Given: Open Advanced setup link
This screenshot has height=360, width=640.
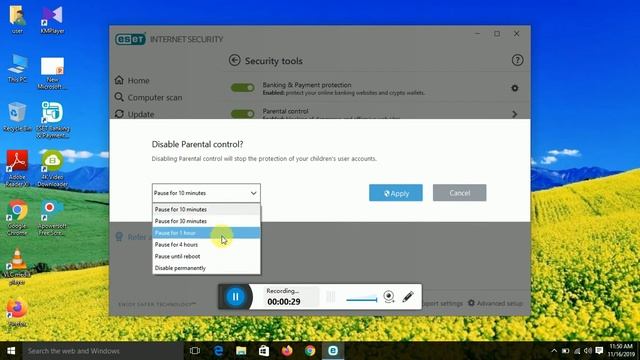Looking at the screenshot, I should [495, 303].
